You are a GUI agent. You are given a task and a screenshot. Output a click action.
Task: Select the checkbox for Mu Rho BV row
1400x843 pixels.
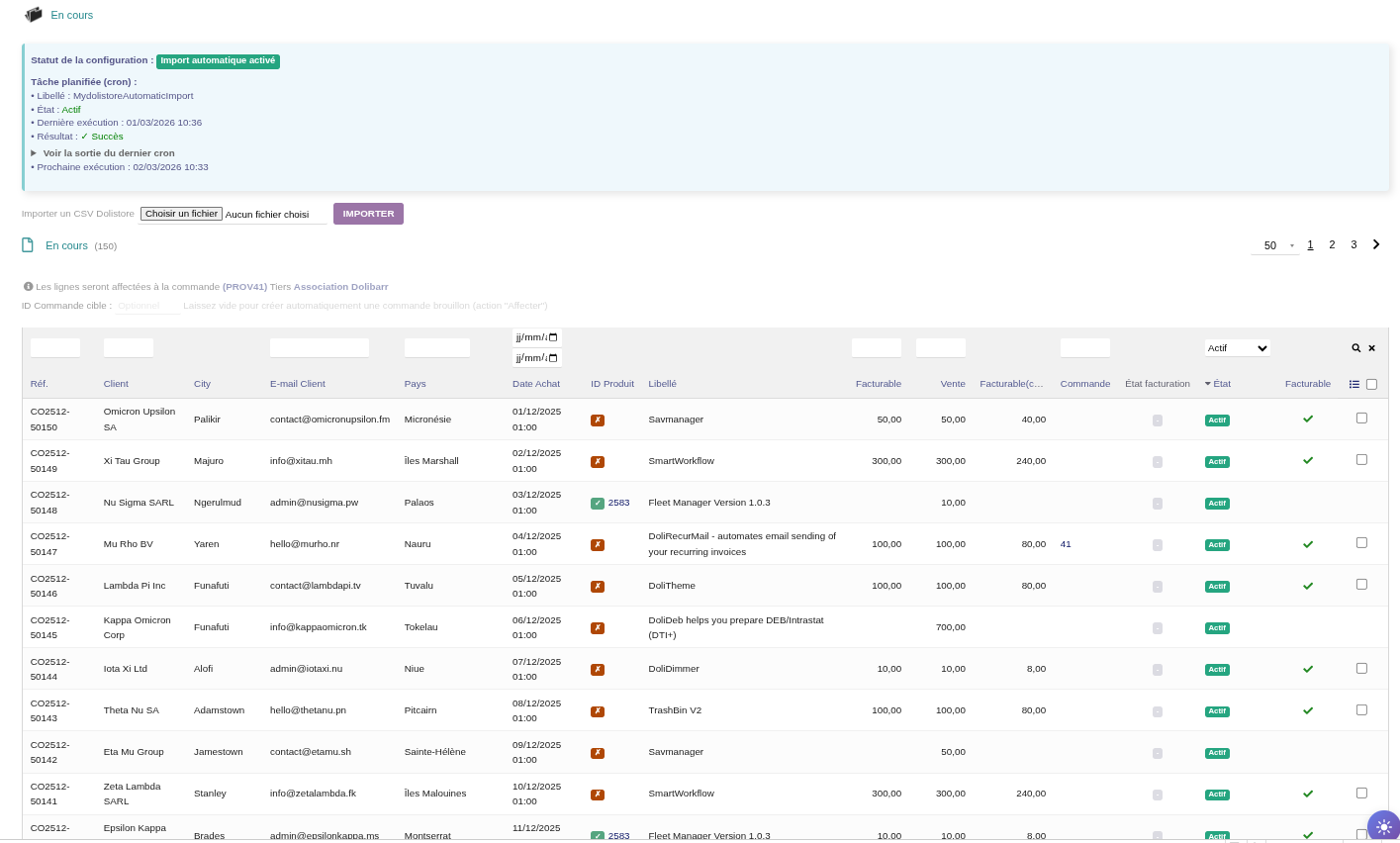pyautogui.click(x=1361, y=543)
